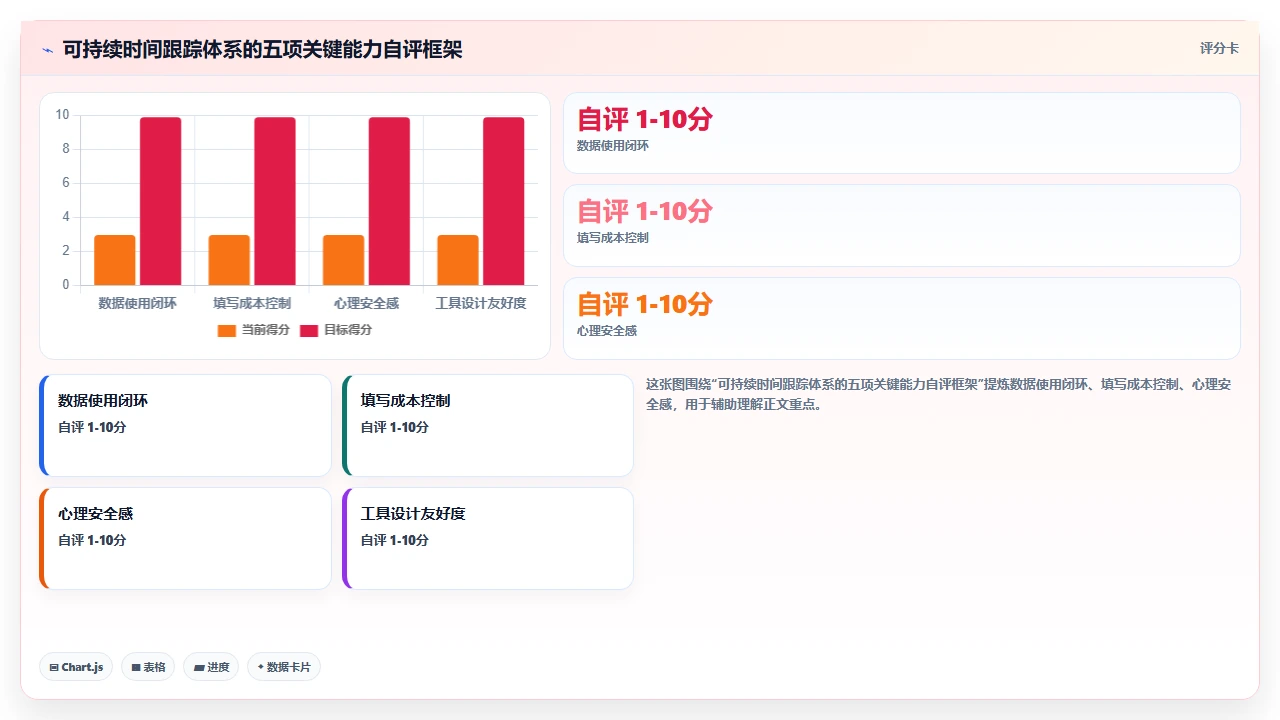Click the 工具设计友好度 axis label in chart

pyautogui.click(x=481, y=303)
